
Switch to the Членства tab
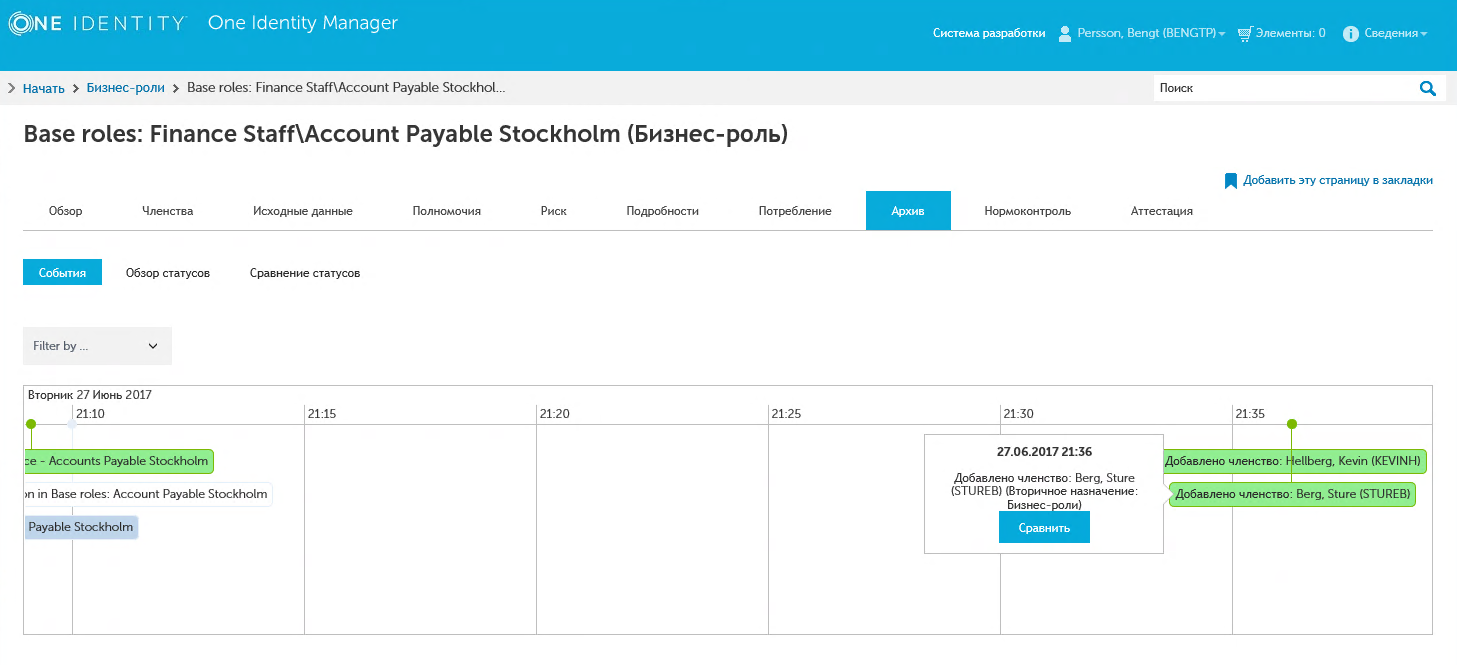pyautogui.click(x=167, y=211)
